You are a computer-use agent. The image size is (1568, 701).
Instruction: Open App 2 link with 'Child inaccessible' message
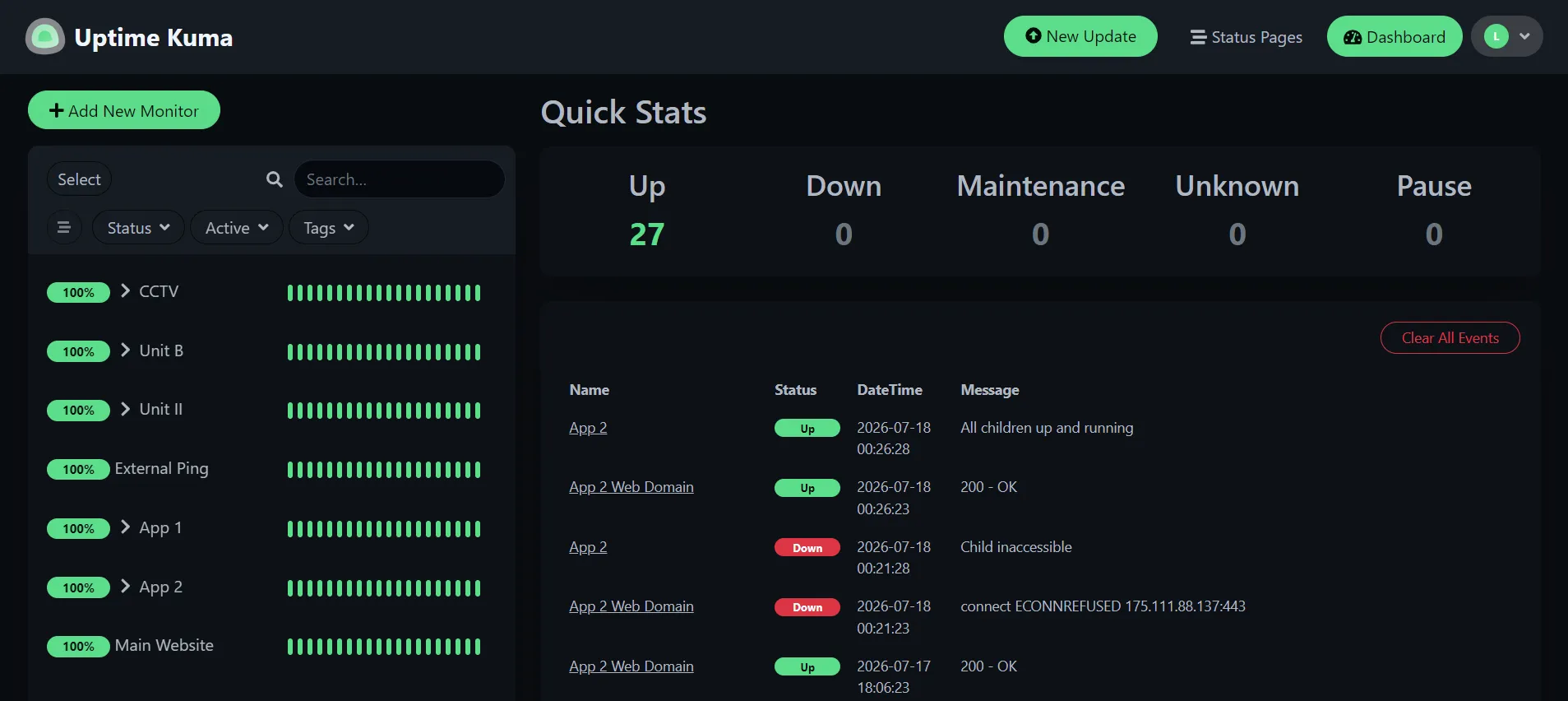(588, 547)
